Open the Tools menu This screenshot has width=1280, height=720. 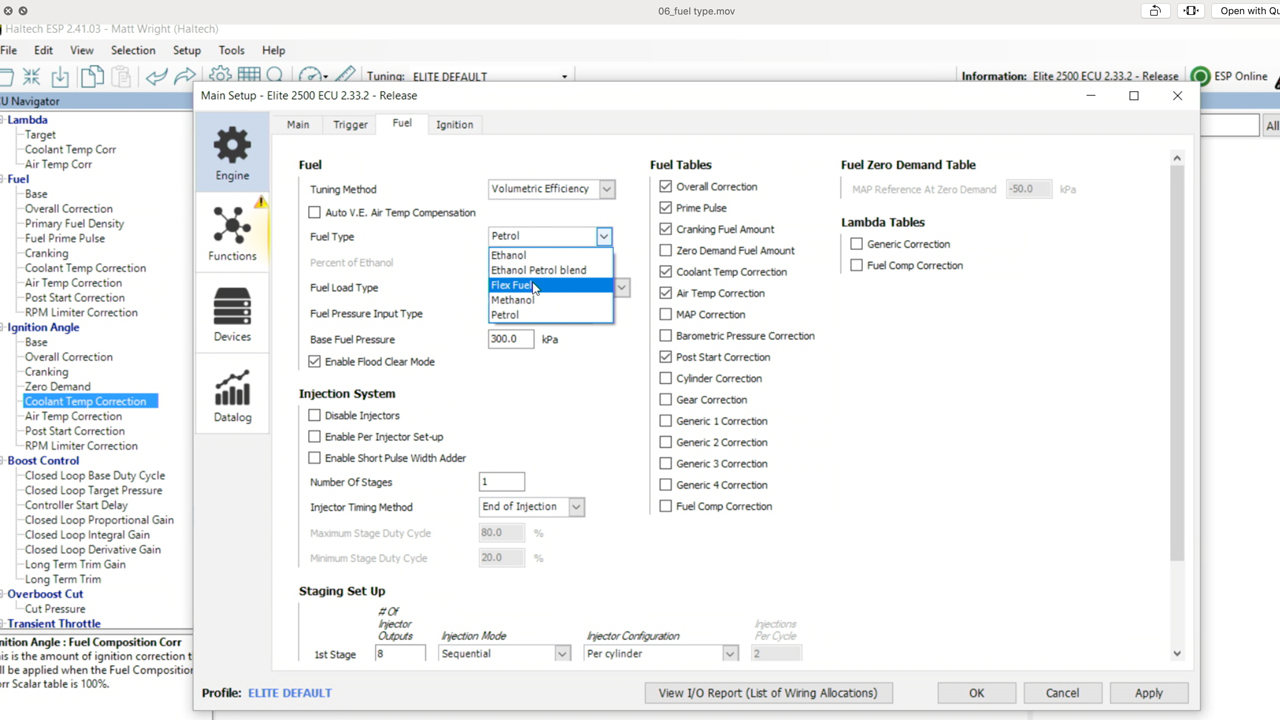231,50
